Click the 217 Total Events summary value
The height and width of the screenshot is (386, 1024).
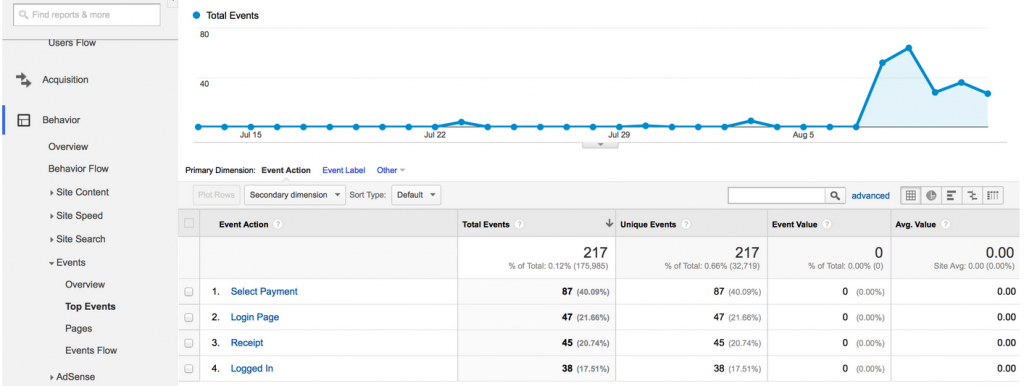coord(596,253)
